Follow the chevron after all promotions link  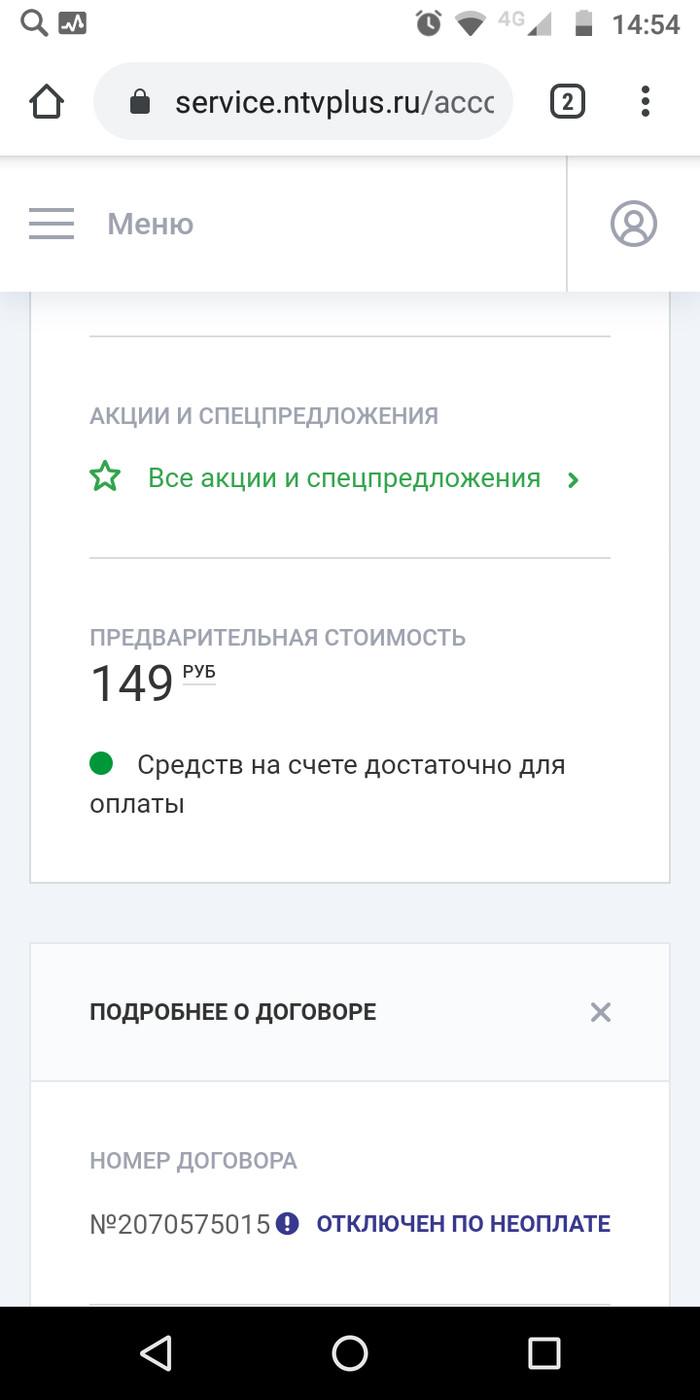tap(573, 480)
